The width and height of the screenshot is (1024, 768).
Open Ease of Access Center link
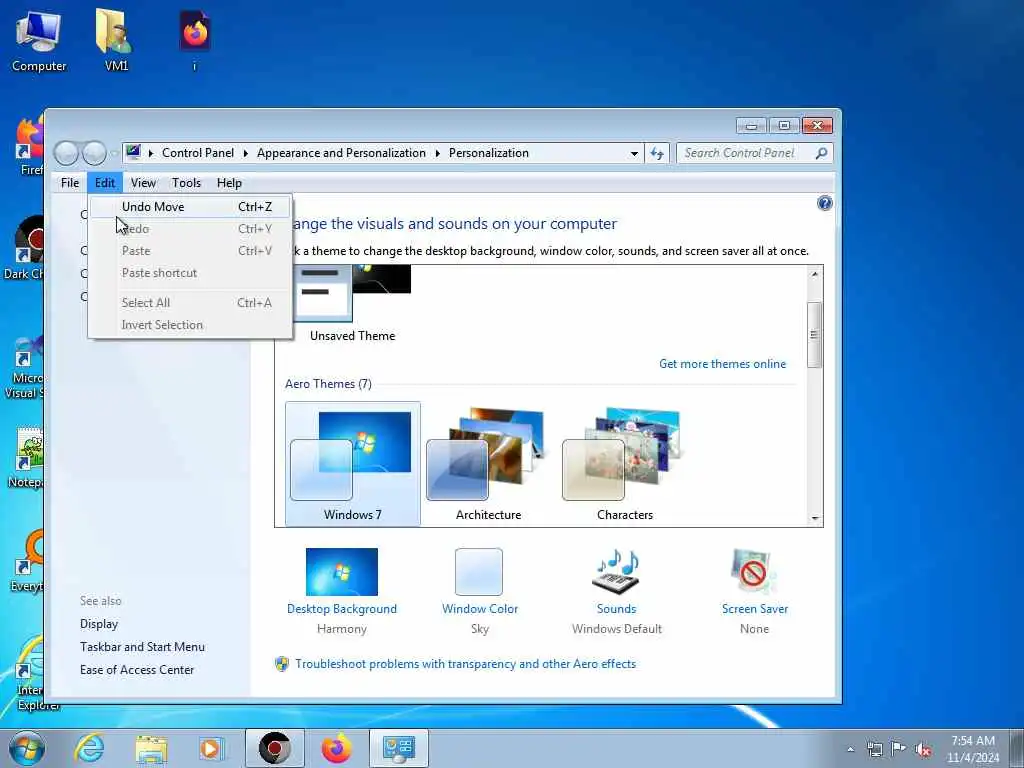(136, 669)
